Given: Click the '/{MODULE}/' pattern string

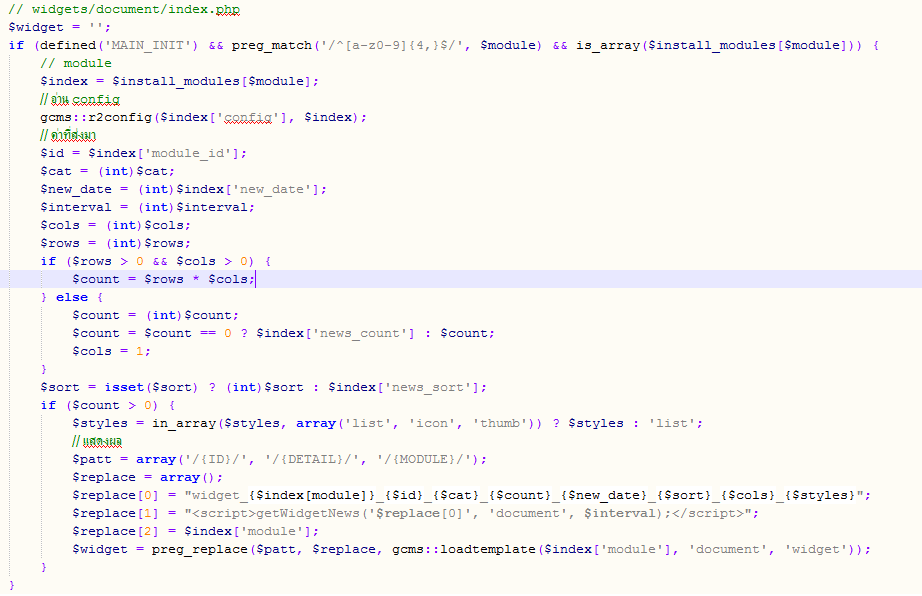Looking at the screenshot, I should coord(422,460).
